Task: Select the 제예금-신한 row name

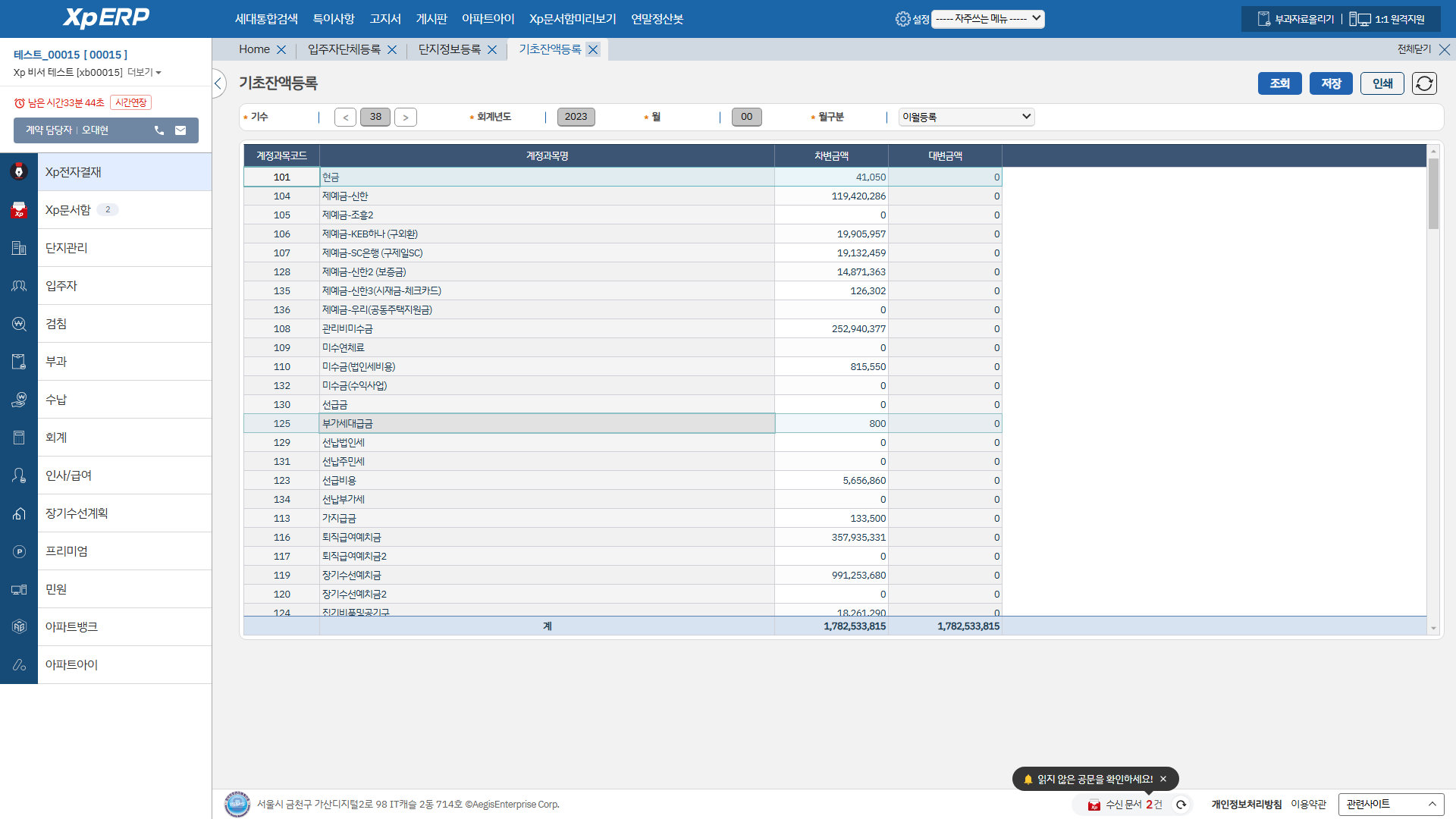Action: click(547, 196)
